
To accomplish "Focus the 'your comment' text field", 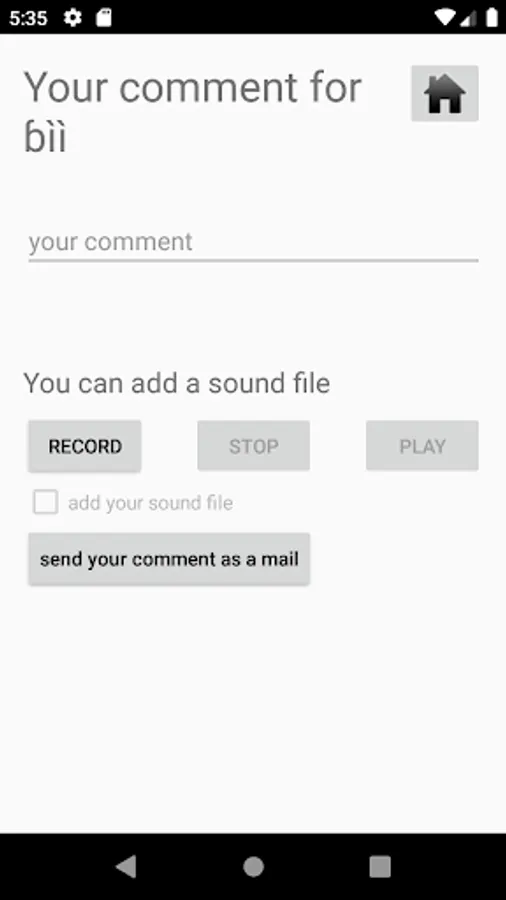I will pyautogui.click(x=253, y=242).
